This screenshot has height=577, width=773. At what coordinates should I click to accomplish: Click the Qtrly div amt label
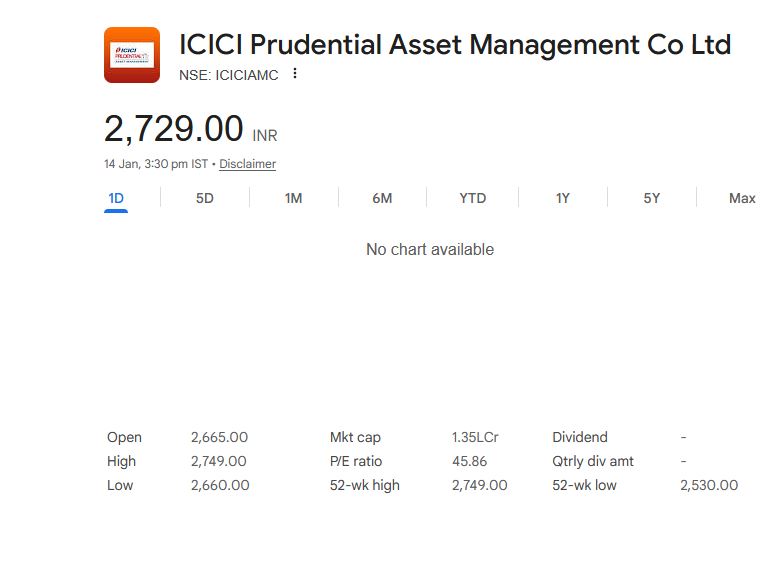tap(593, 461)
